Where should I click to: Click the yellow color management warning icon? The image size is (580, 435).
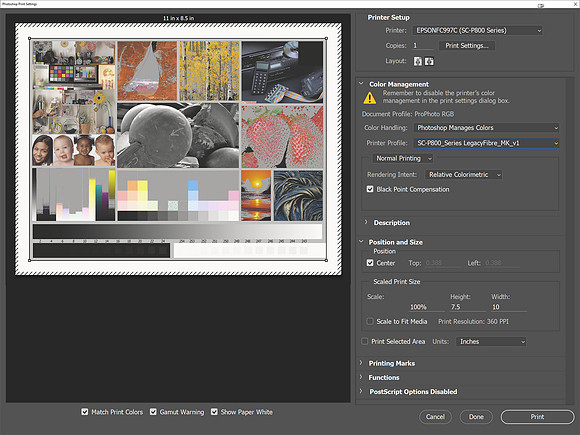tap(370, 98)
